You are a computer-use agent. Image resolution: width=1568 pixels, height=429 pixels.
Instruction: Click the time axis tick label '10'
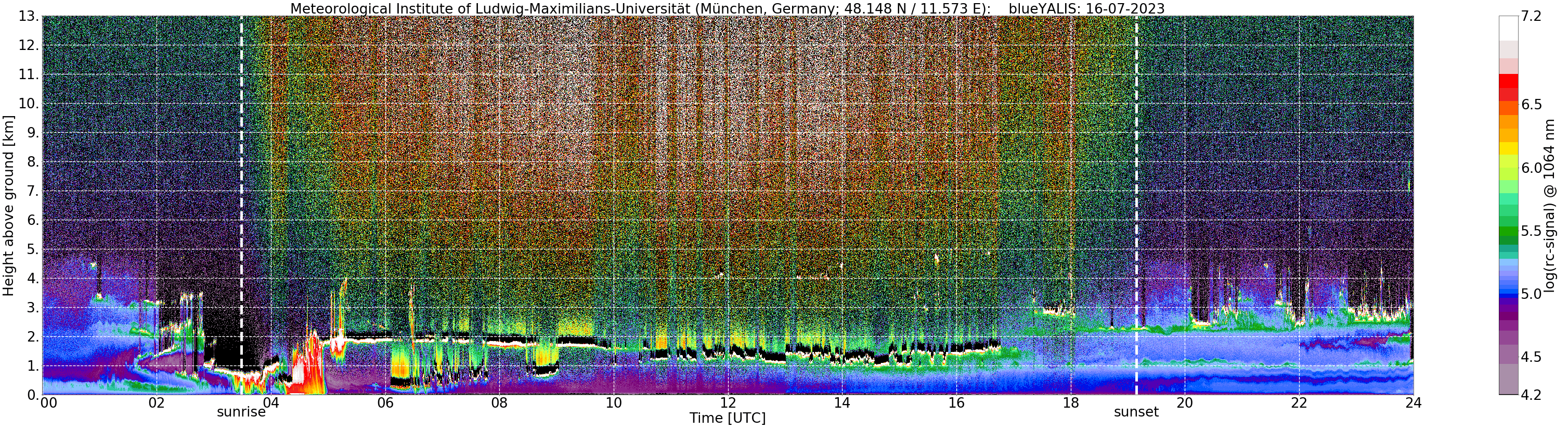[x=614, y=403]
